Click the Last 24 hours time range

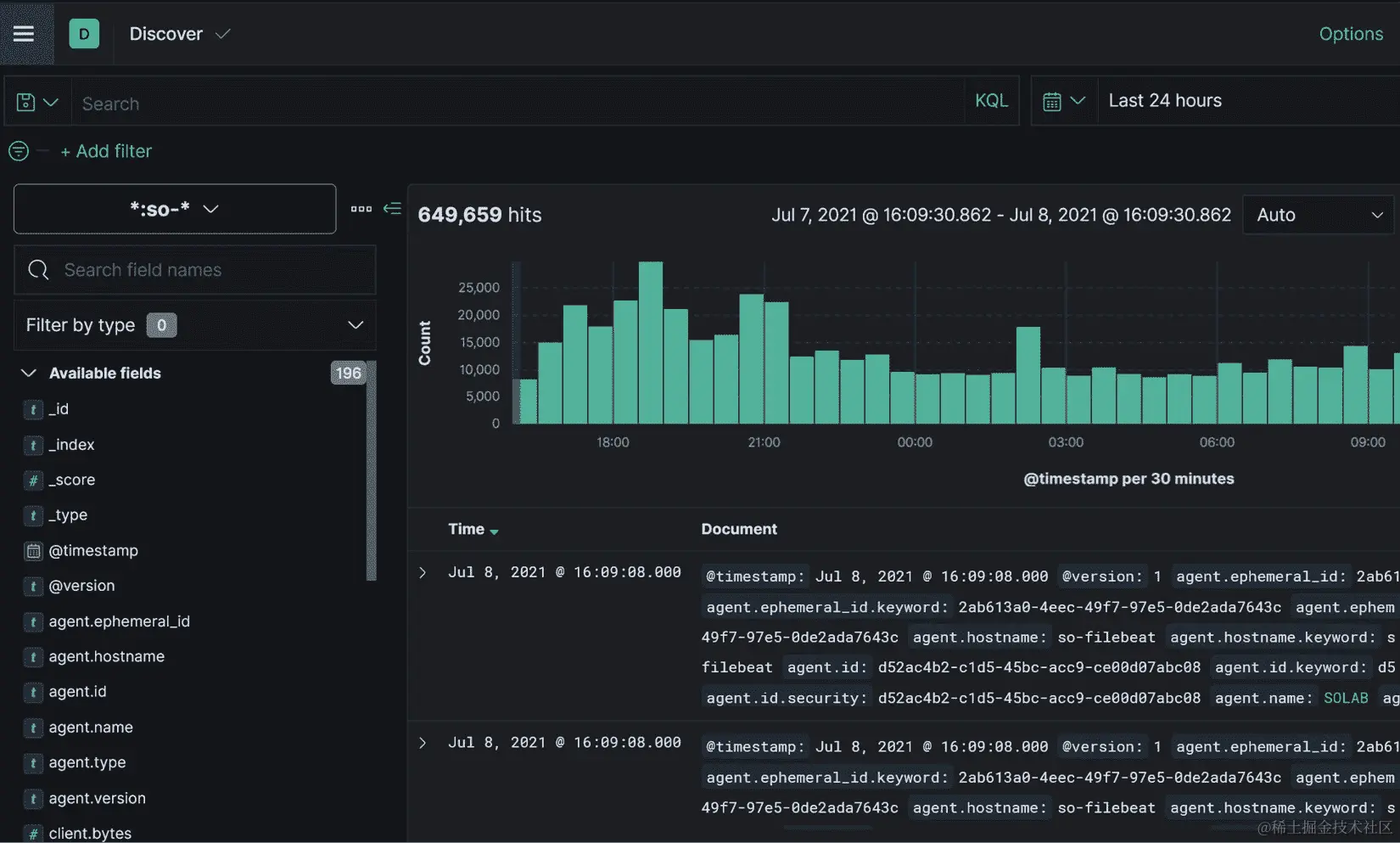(1165, 101)
